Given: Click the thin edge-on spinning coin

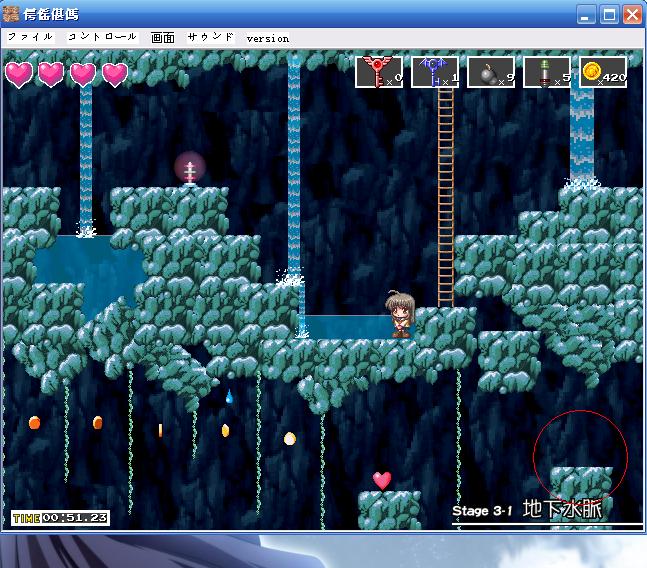Looking at the screenshot, I should click(x=161, y=430).
